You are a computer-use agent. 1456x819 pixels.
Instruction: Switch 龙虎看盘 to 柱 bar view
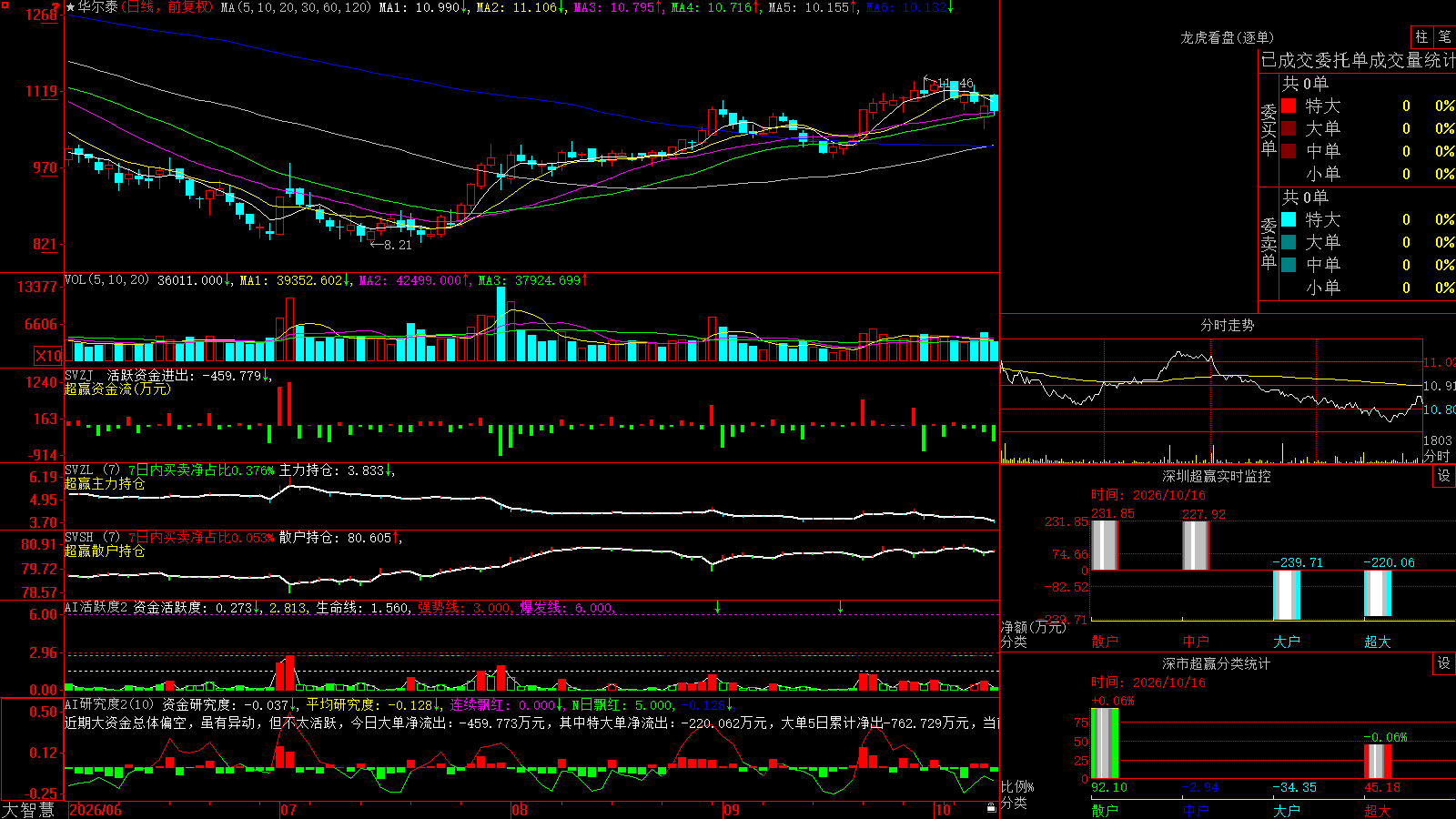(1421, 37)
